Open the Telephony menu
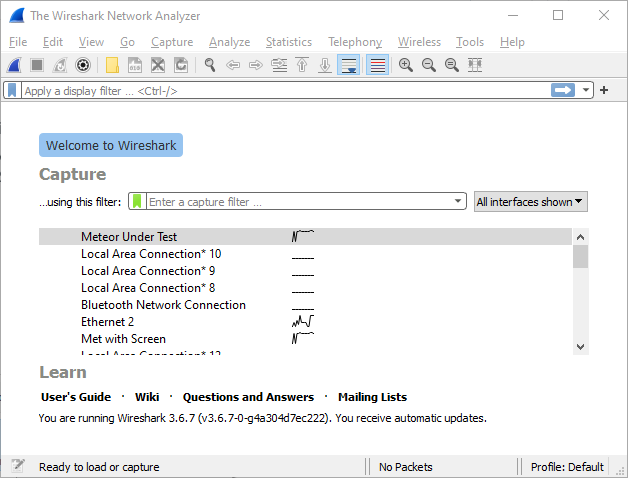Screen dimensions: 628x478 (x=355, y=42)
